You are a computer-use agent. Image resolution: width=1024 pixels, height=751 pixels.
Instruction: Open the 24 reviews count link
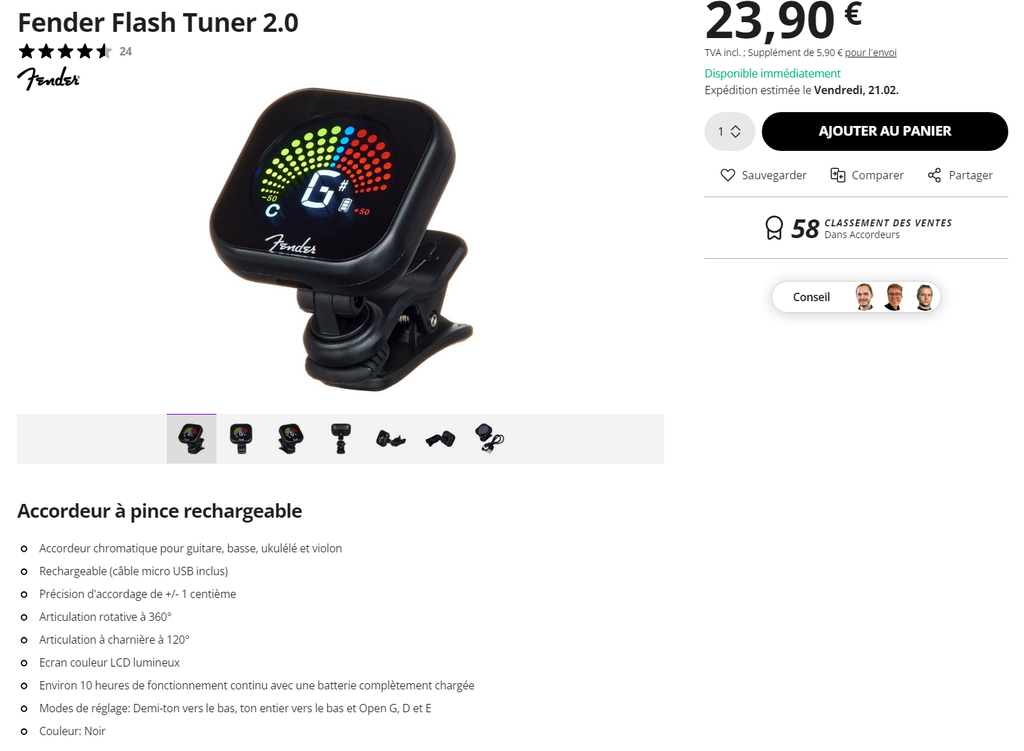click(125, 52)
